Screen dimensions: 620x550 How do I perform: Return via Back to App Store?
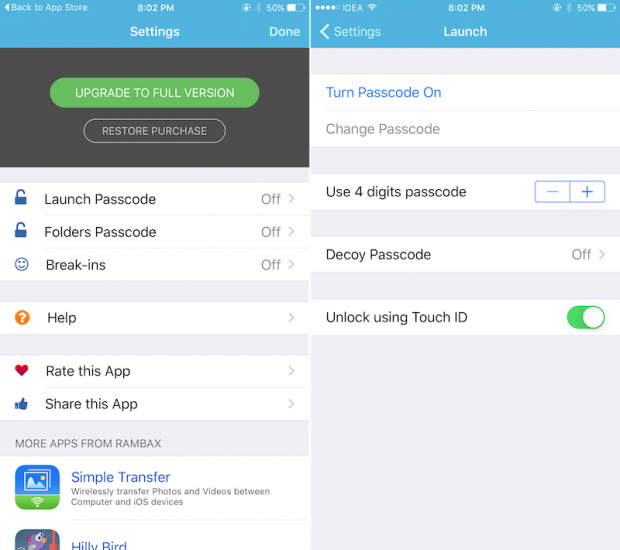[x=46, y=8]
